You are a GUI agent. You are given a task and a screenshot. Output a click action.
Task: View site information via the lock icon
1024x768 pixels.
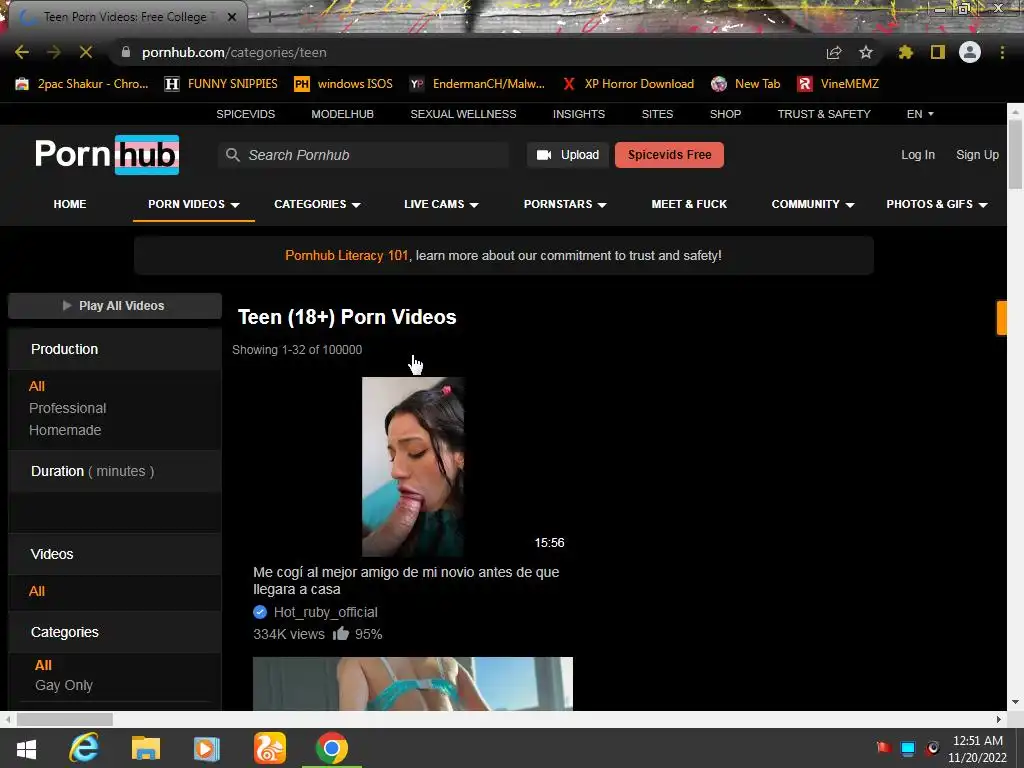tap(126, 52)
